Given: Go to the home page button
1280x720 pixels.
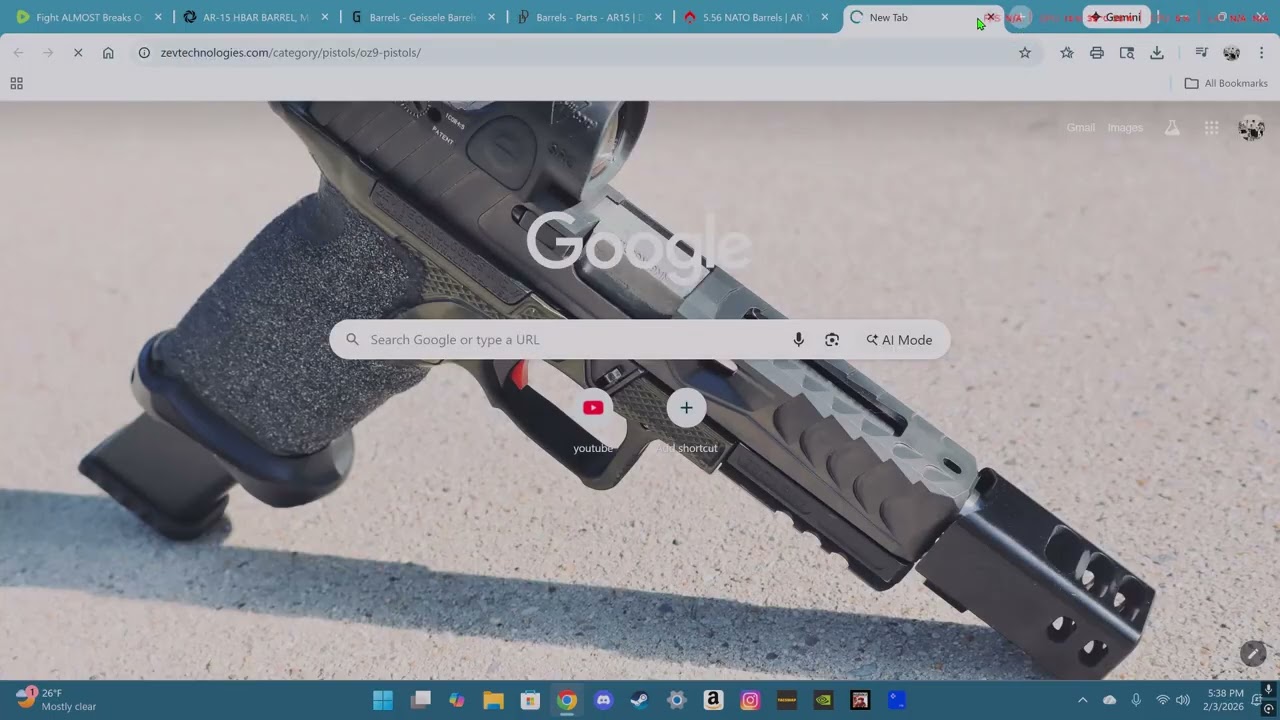Looking at the screenshot, I should 108,53.
